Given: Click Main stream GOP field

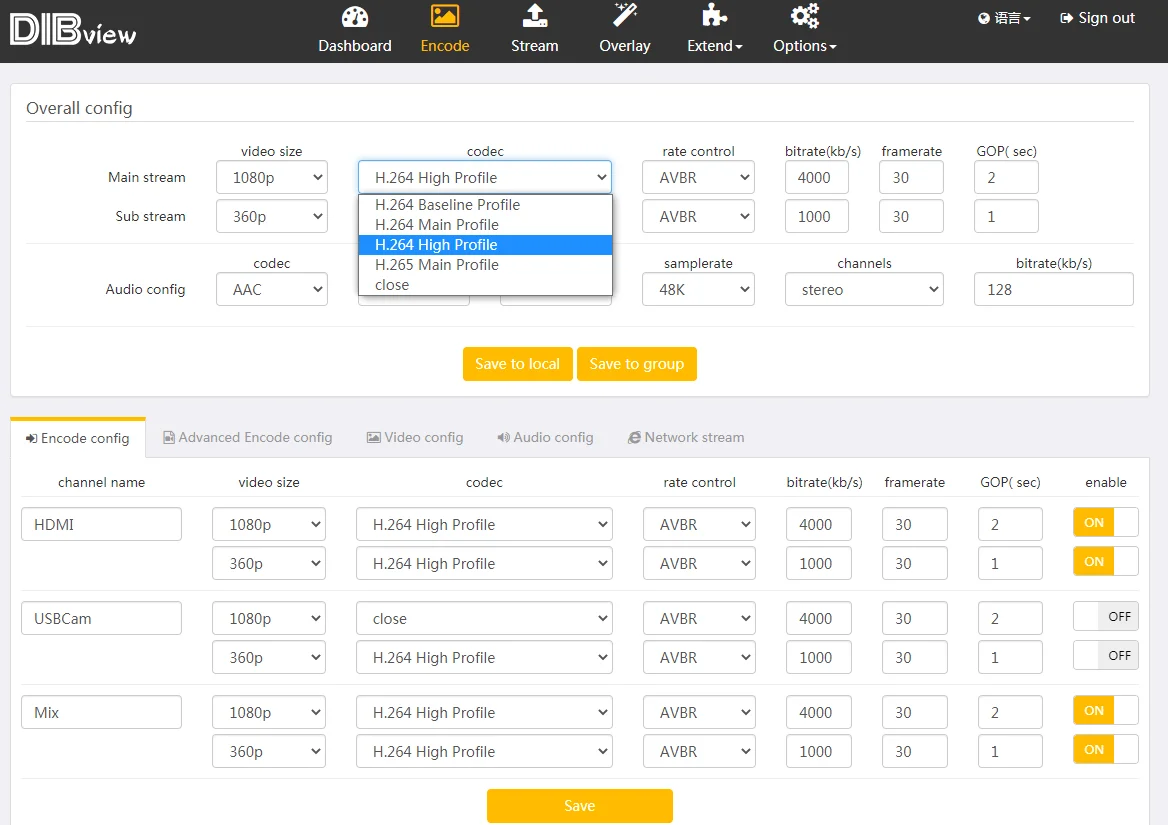Looking at the screenshot, I should [x=1006, y=177].
